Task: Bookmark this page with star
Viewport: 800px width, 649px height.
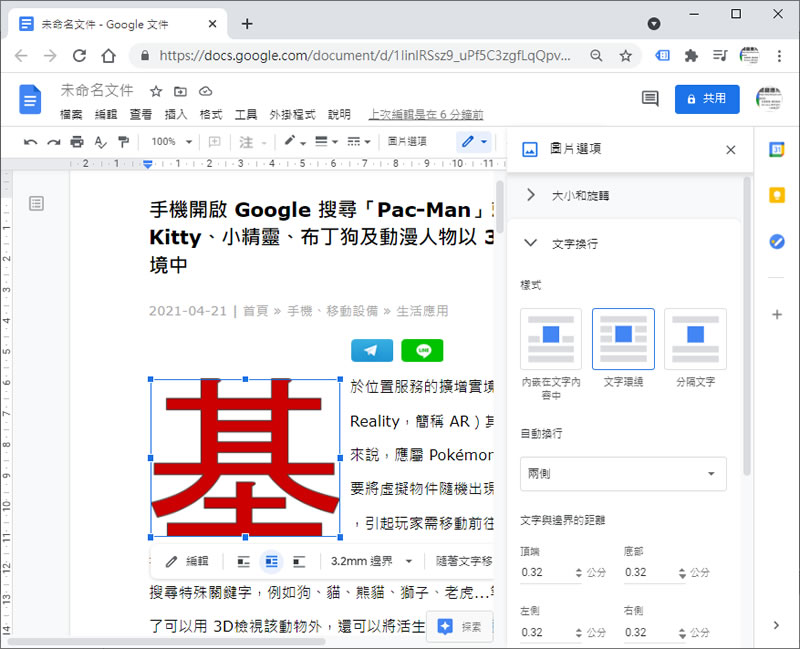Action: click(626, 56)
